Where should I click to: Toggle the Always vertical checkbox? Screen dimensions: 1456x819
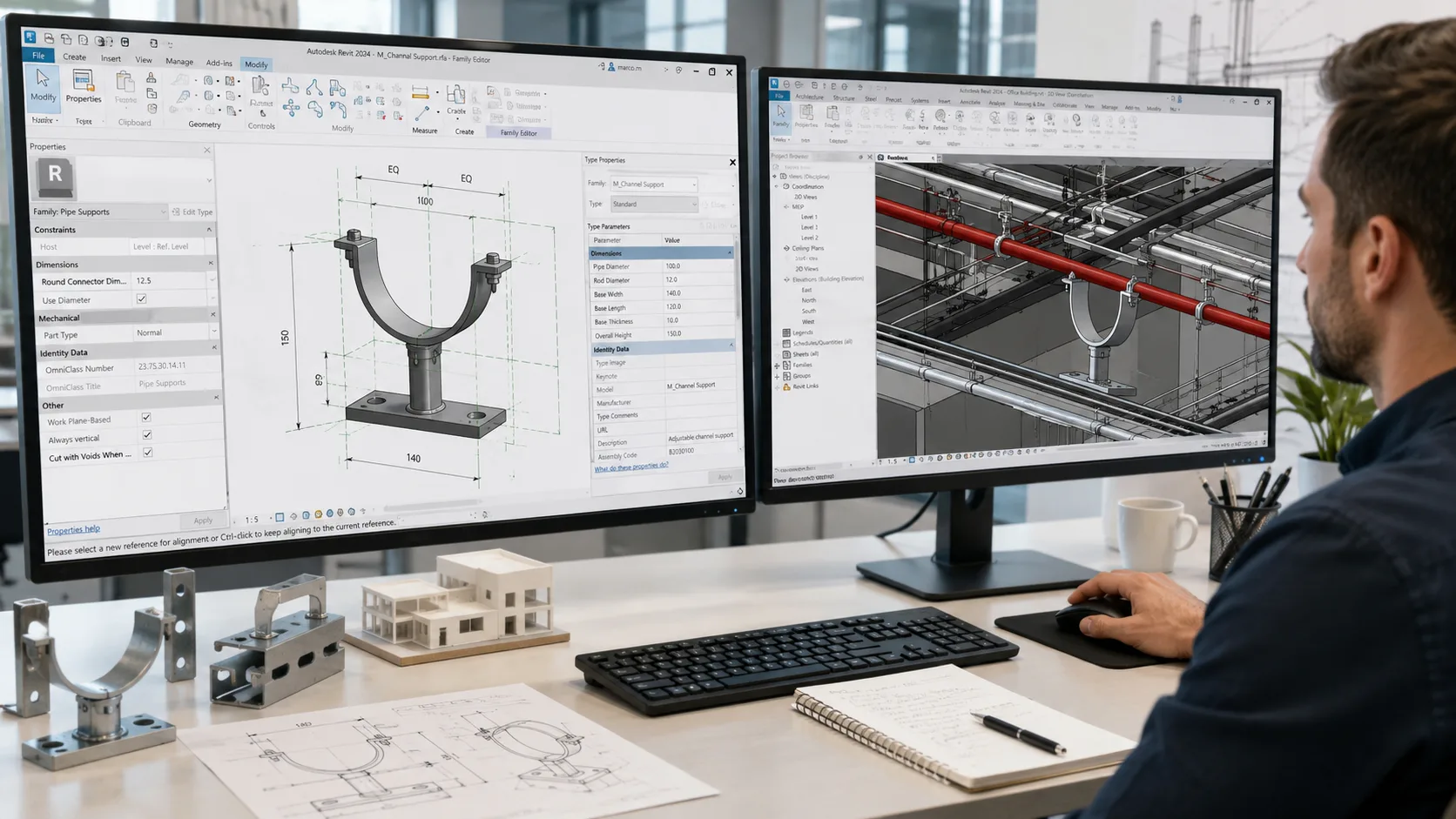tap(147, 435)
